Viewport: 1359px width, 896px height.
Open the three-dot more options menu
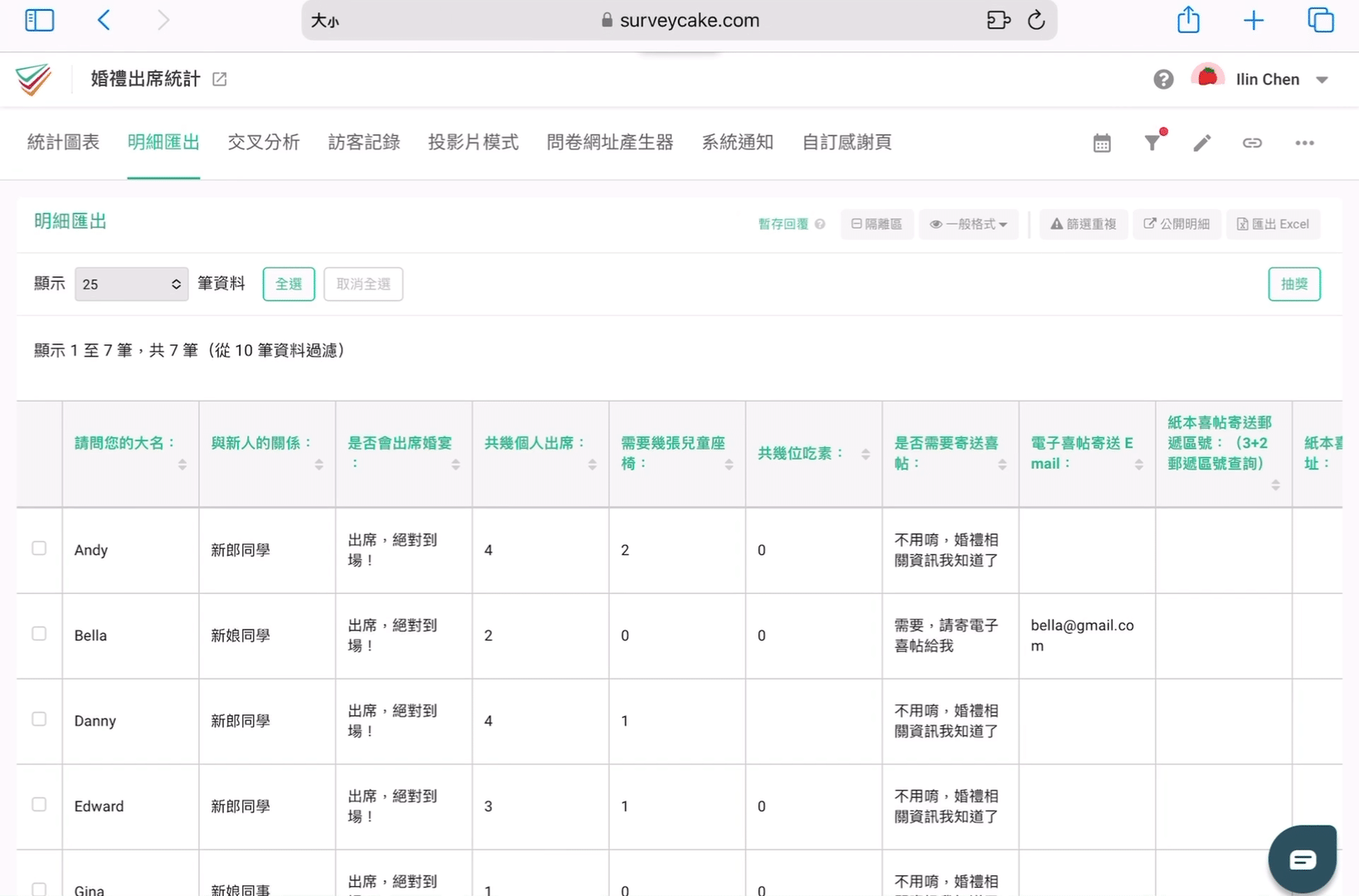pyautogui.click(x=1304, y=143)
